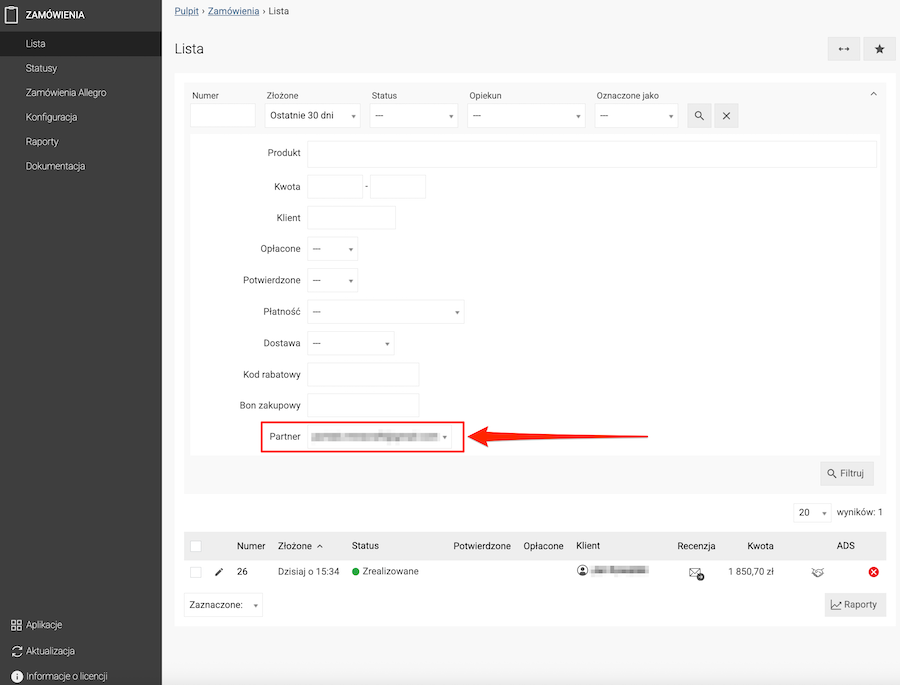Open the Zaznaczone bulk action dropdown

(223, 605)
